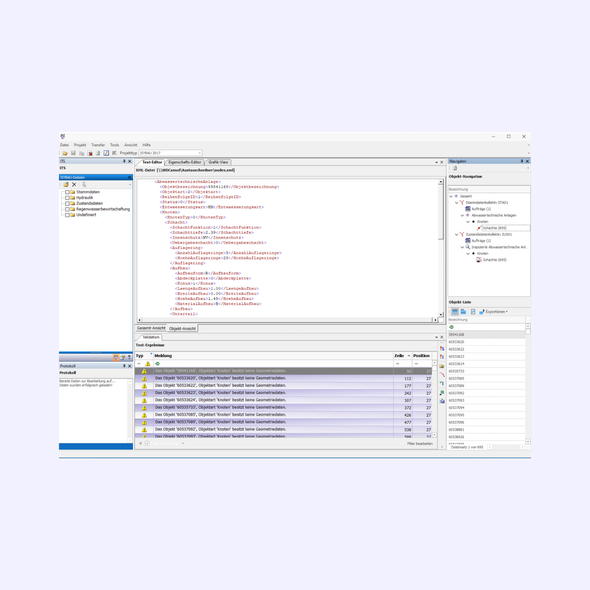Click the XML editor vertical scrollbar
Image resolution: width=590 pixels, height=590 pixels.
click(441, 248)
